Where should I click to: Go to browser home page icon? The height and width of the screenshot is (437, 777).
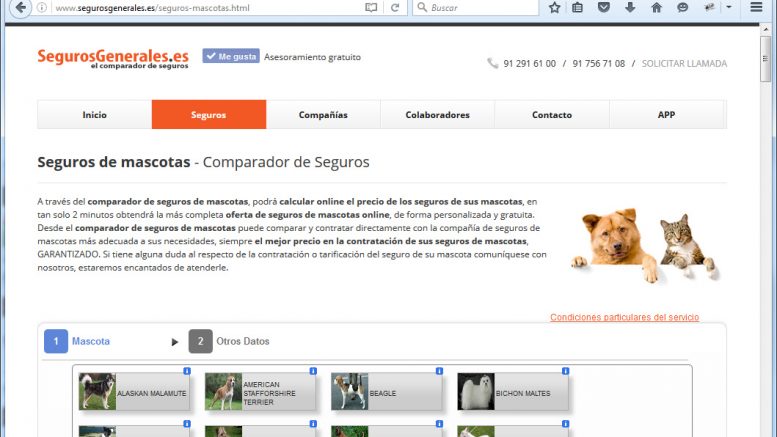click(x=657, y=7)
